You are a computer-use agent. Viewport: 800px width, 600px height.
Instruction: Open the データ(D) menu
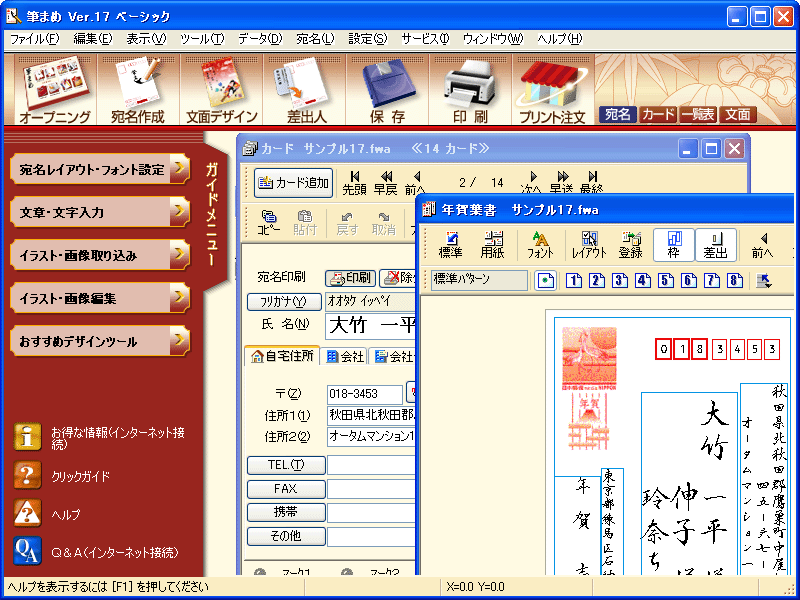pos(260,39)
